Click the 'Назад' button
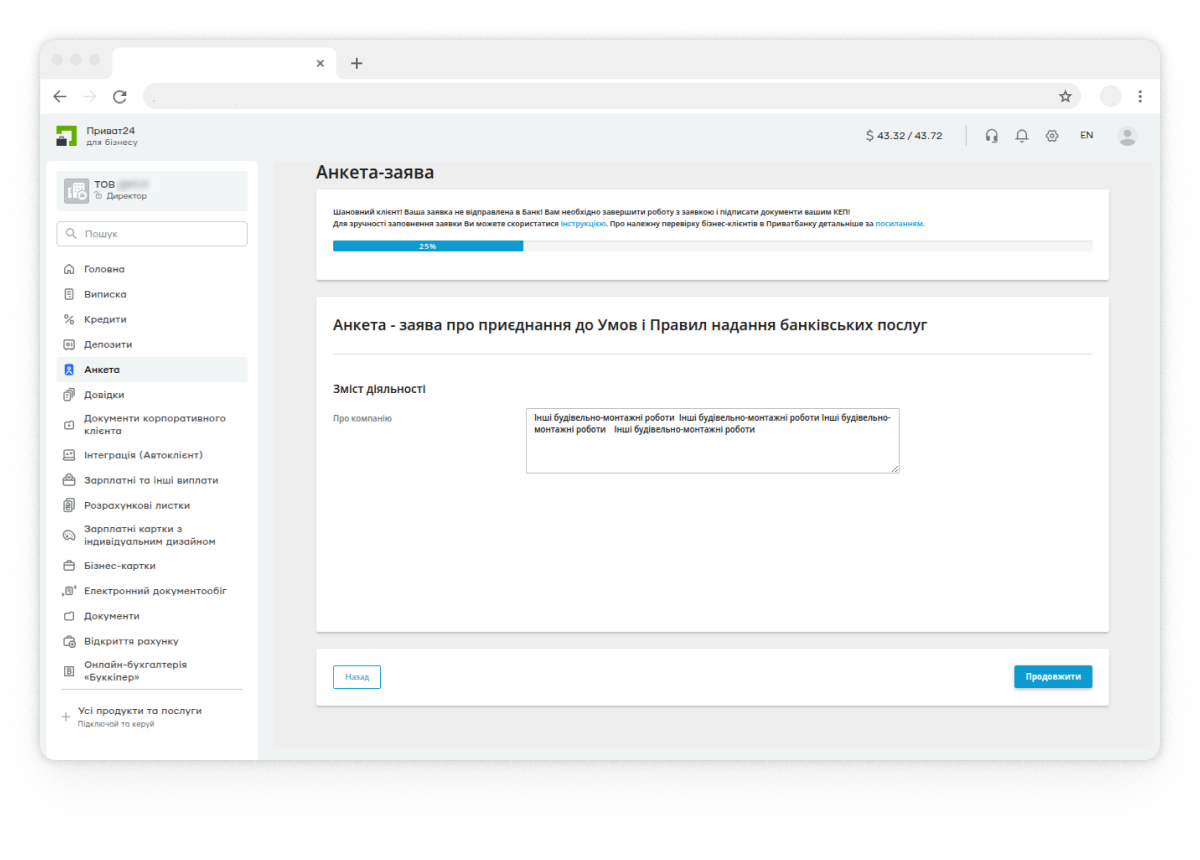 (357, 677)
